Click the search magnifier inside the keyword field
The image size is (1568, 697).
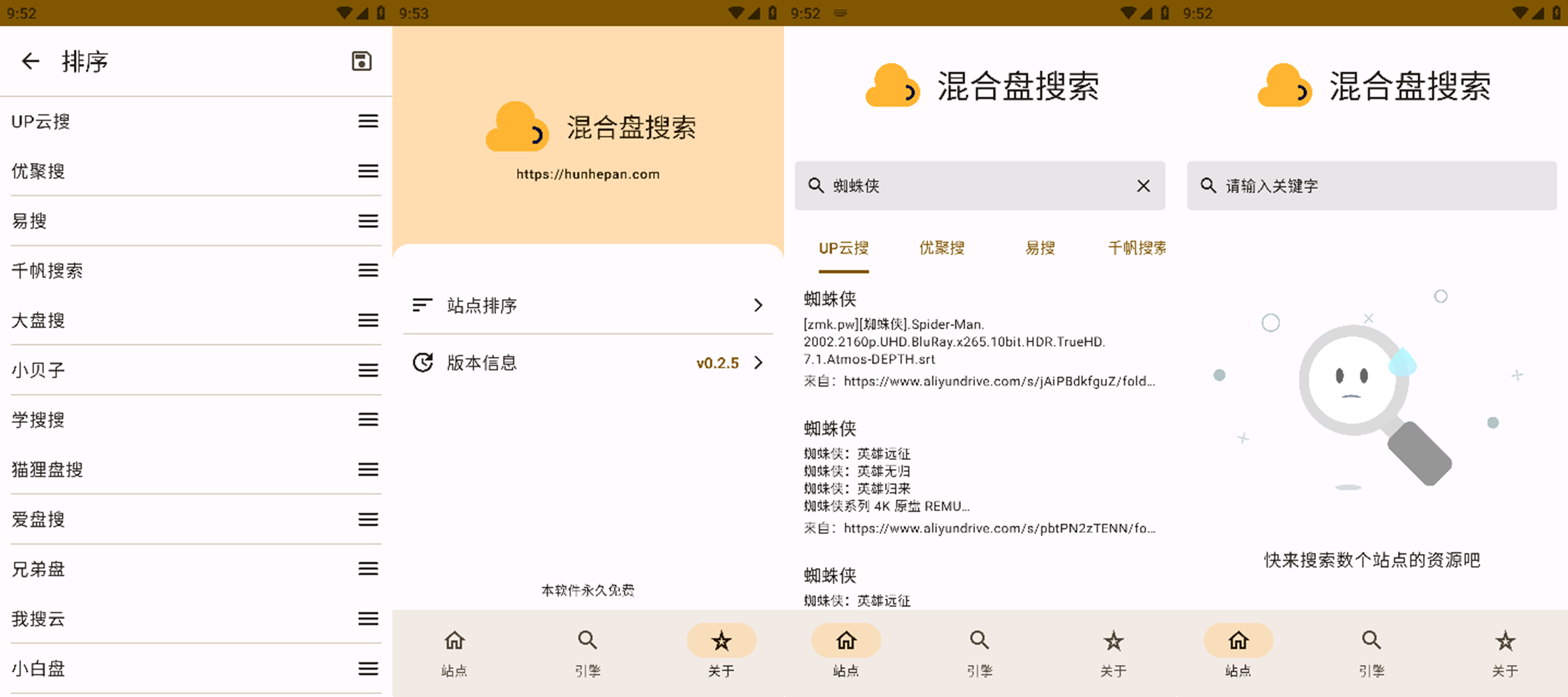[x=1208, y=185]
